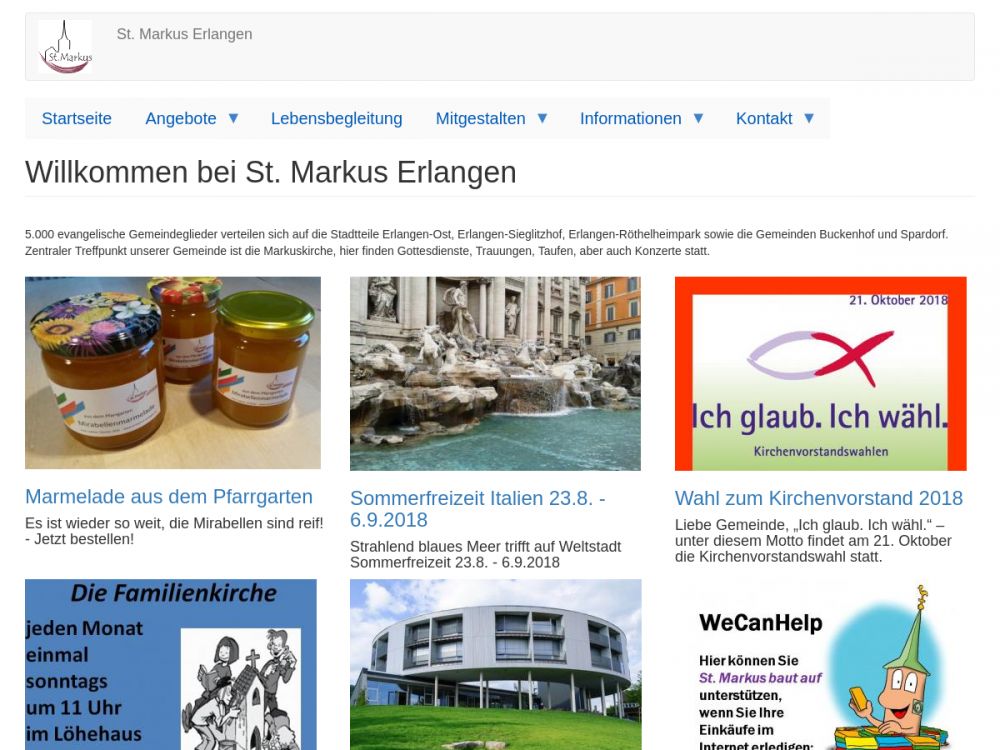Screen dimensions: 1000x750
Task: Open the Lebensbegleitung menu item
Action: coord(336,118)
